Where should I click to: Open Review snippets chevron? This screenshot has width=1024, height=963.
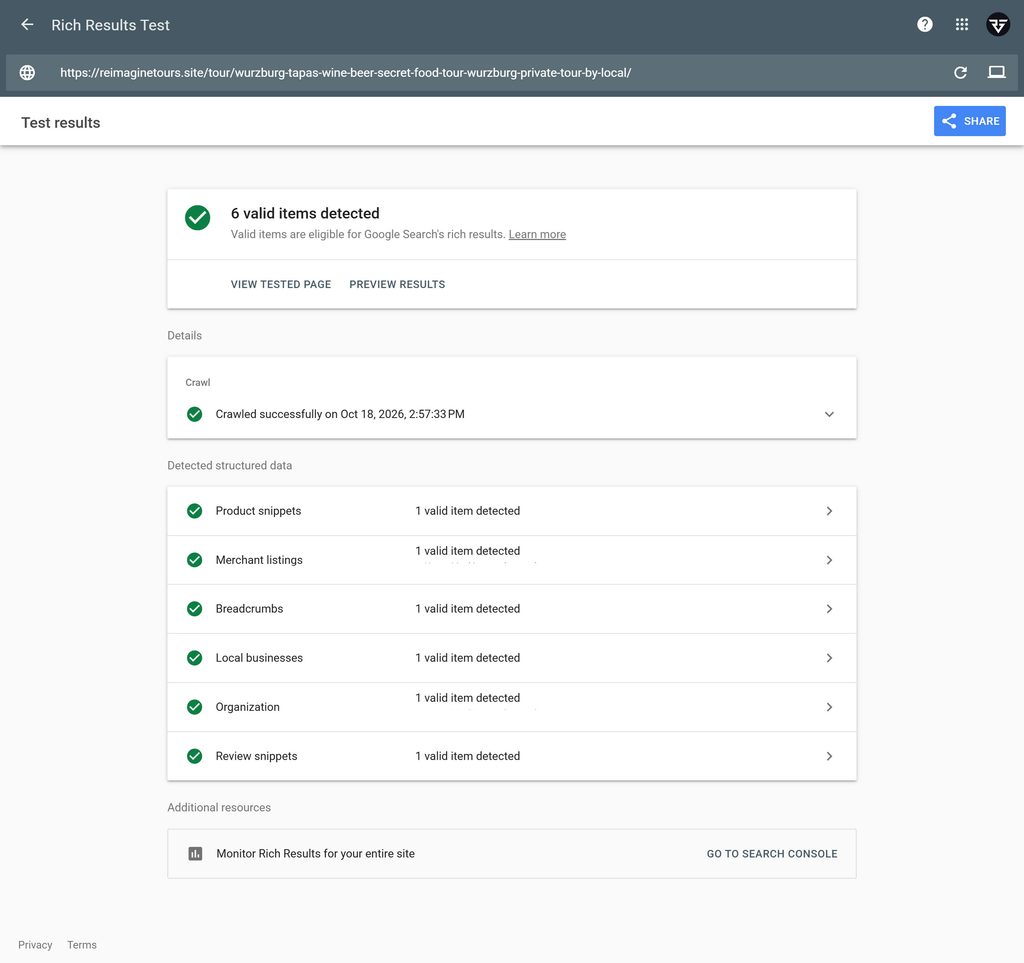pos(829,756)
